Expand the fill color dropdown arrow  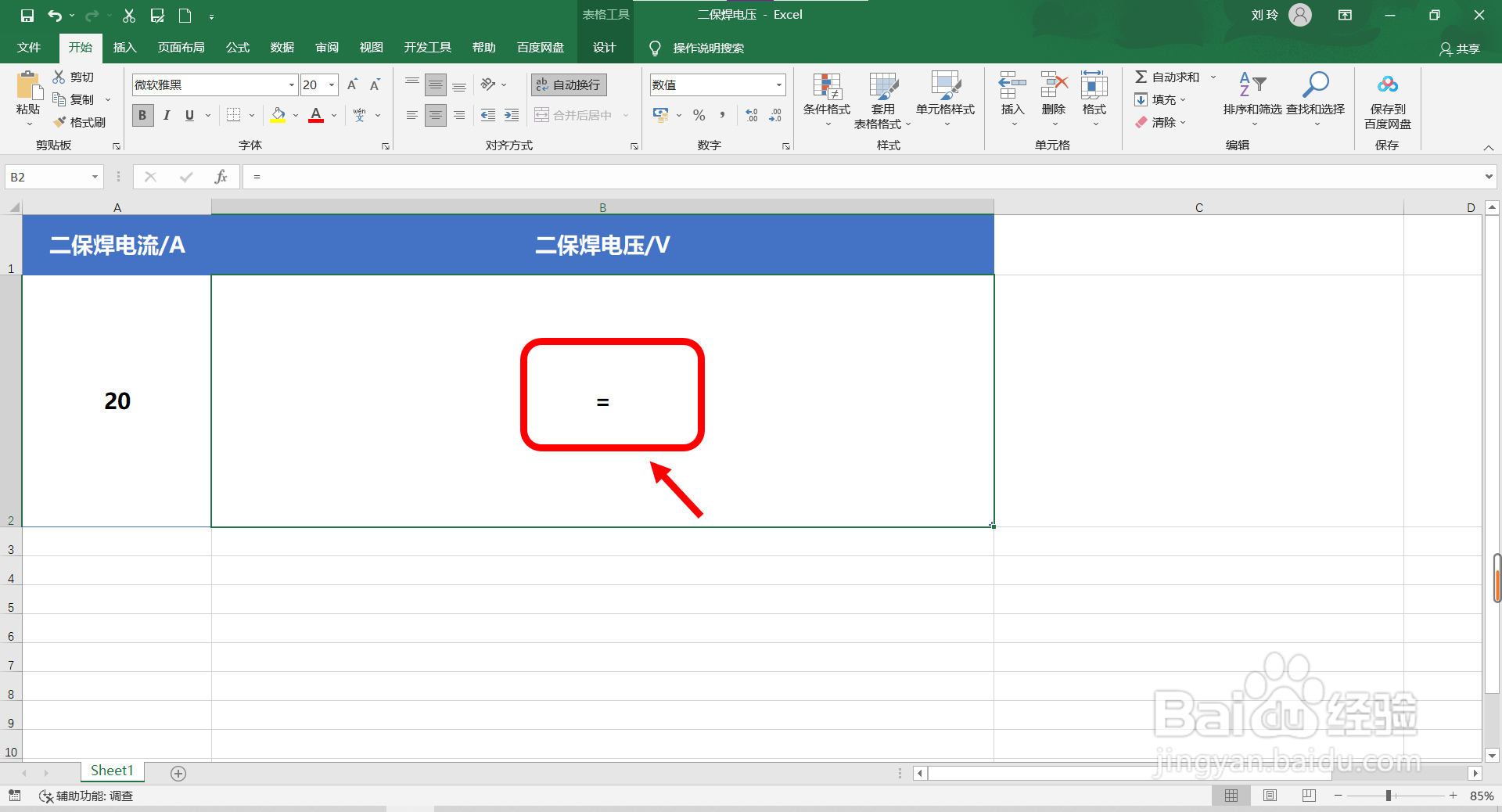(x=296, y=115)
